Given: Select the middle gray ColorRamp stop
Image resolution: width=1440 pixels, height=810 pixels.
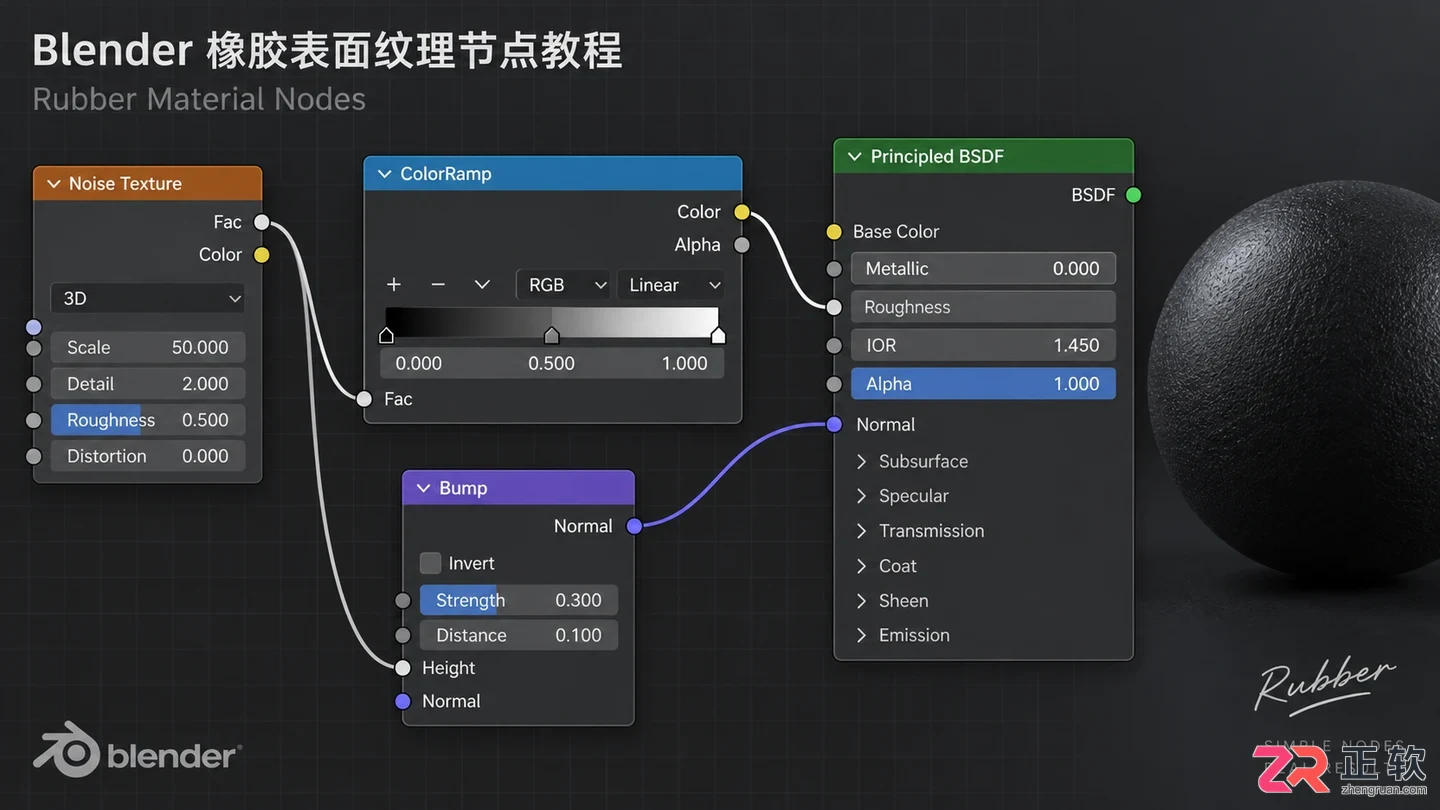Looking at the screenshot, I should [x=551, y=334].
